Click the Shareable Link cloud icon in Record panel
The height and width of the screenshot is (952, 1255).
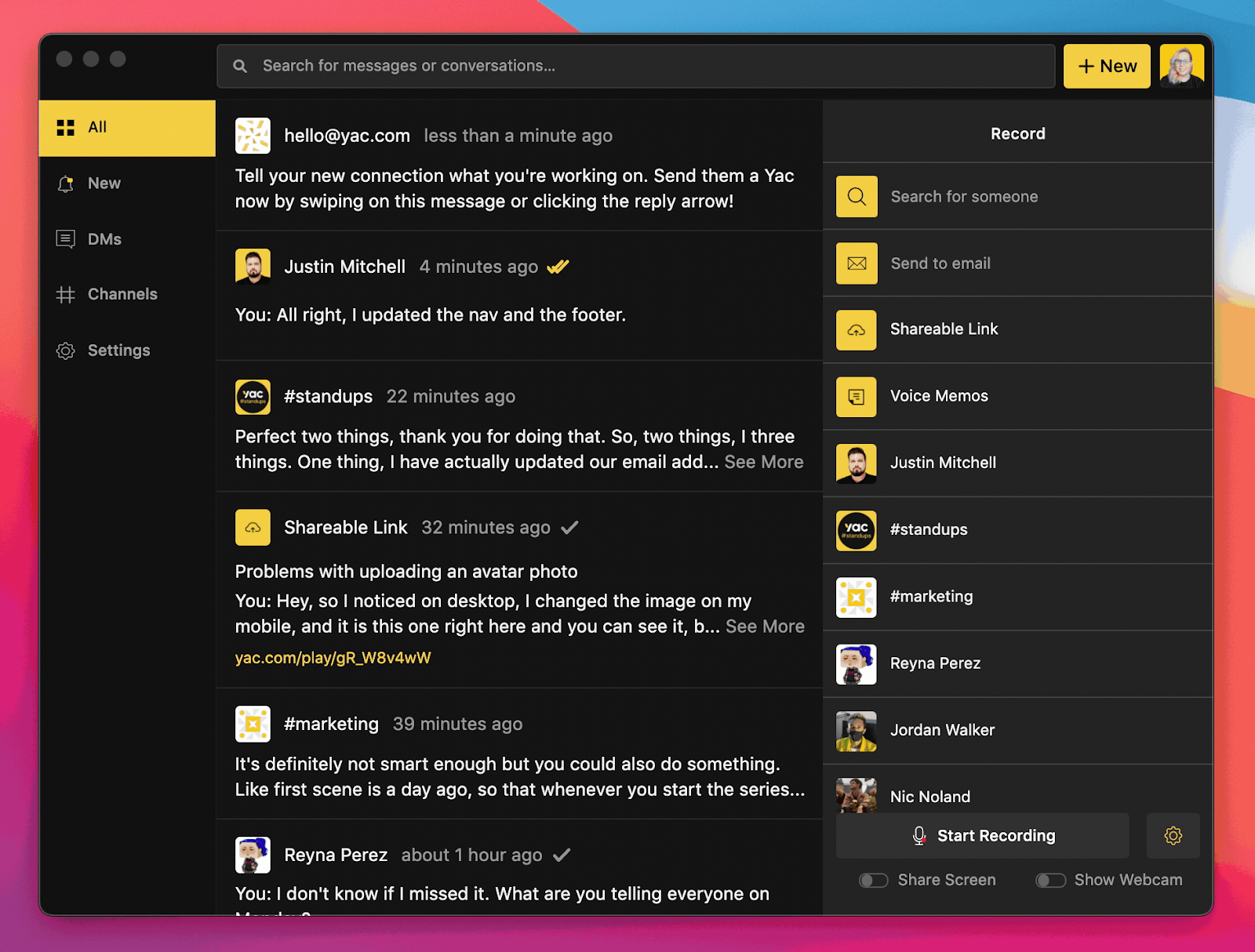(856, 330)
